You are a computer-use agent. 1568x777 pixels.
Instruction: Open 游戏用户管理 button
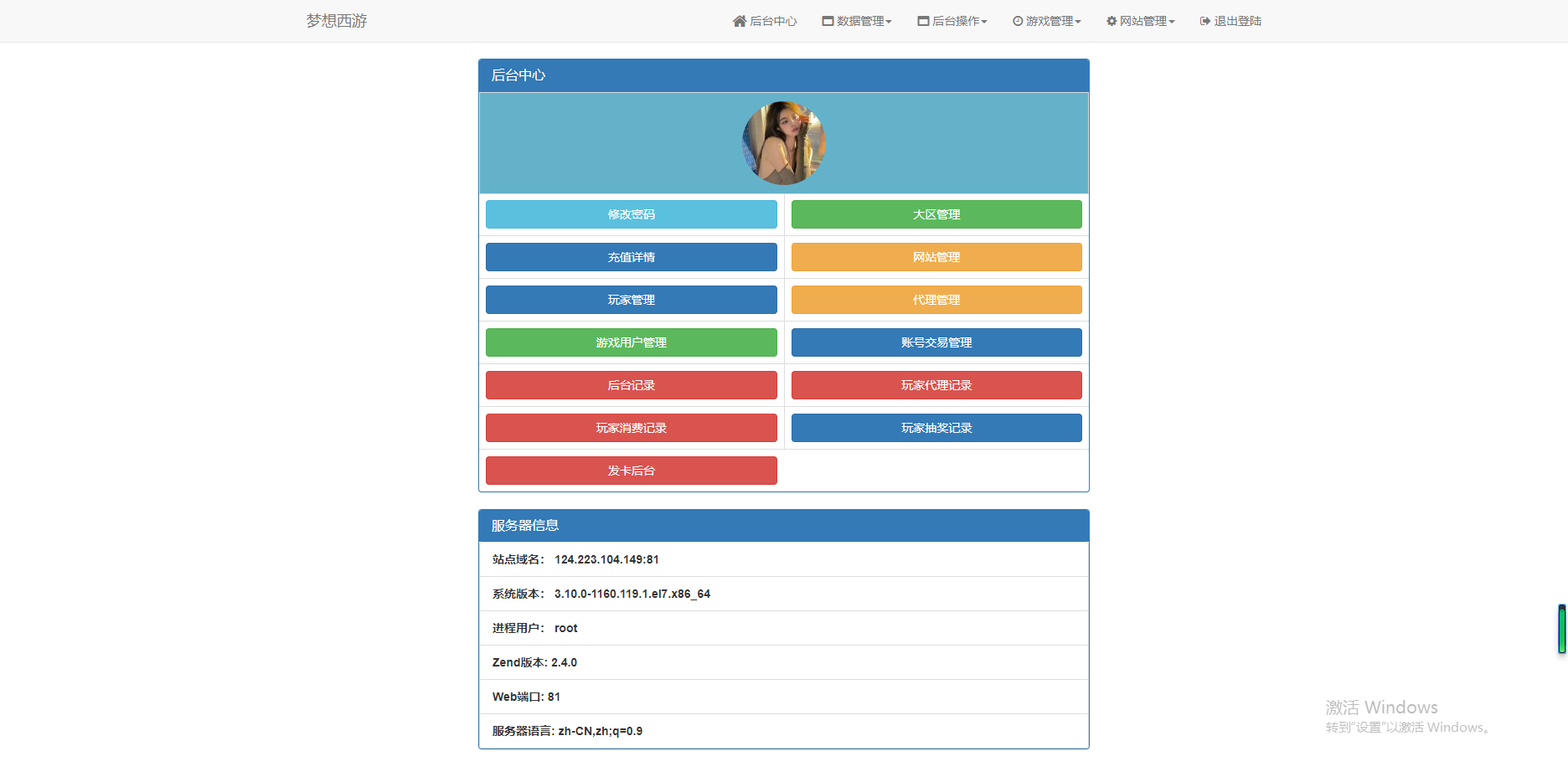(x=631, y=342)
